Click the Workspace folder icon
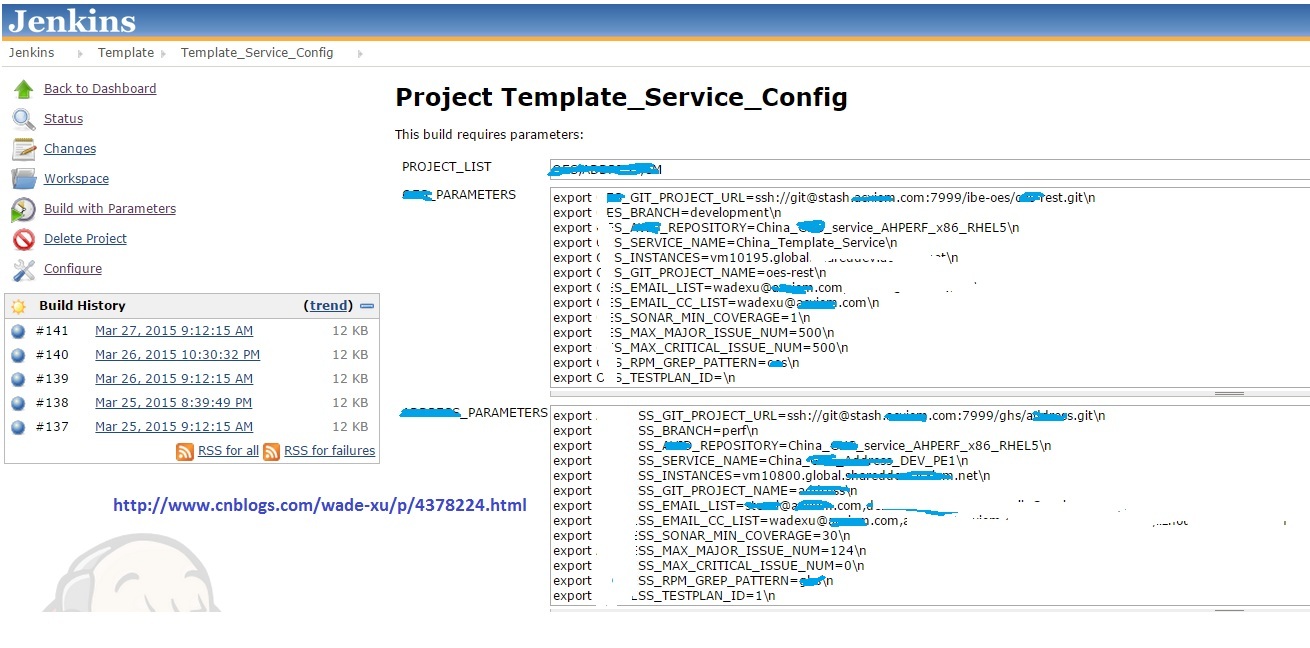 click(x=24, y=179)
